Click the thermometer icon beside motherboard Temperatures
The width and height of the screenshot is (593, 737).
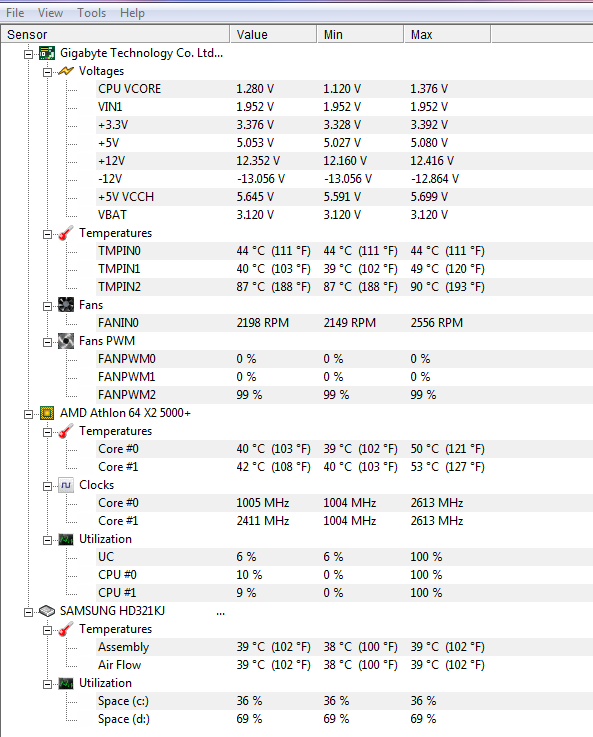click(66, 233)
